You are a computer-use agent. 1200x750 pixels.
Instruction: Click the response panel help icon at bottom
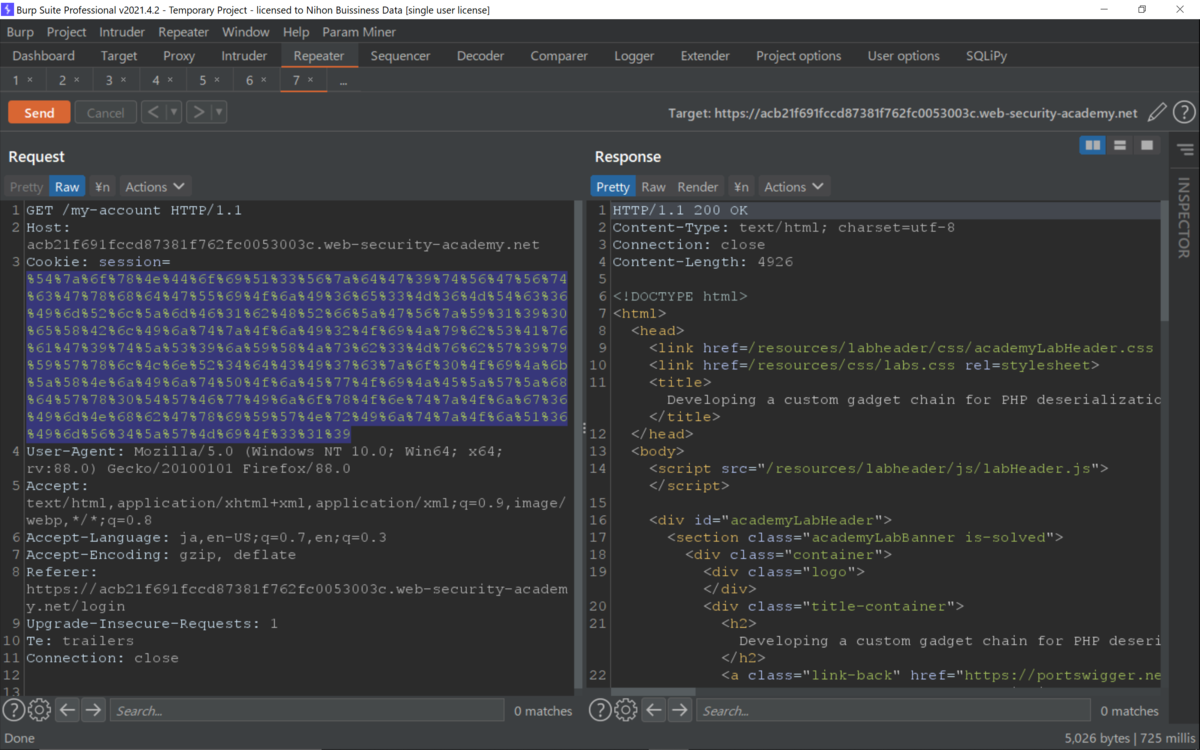(600, 710)
